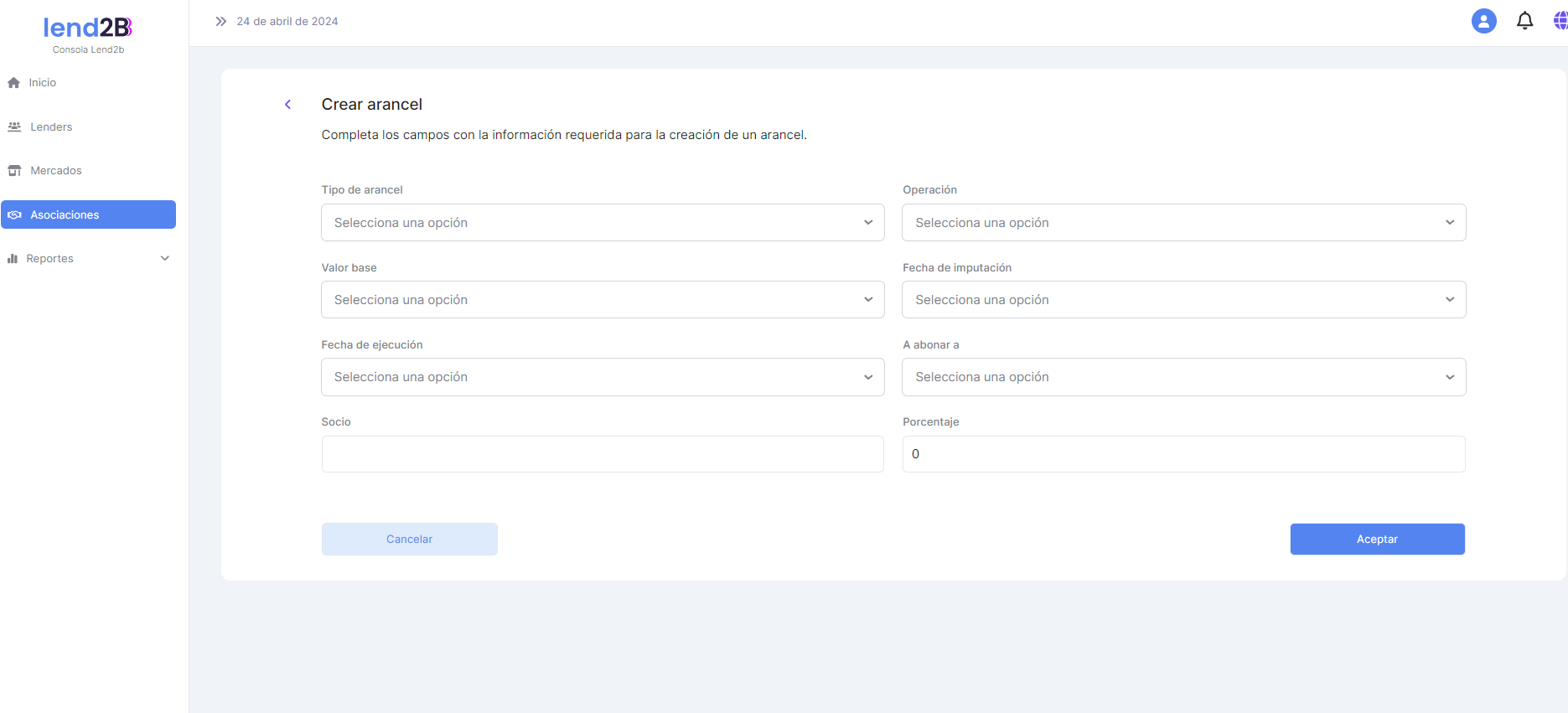
Task: Open the Fecha de imputación dropdown
Action: [1183, 300]
